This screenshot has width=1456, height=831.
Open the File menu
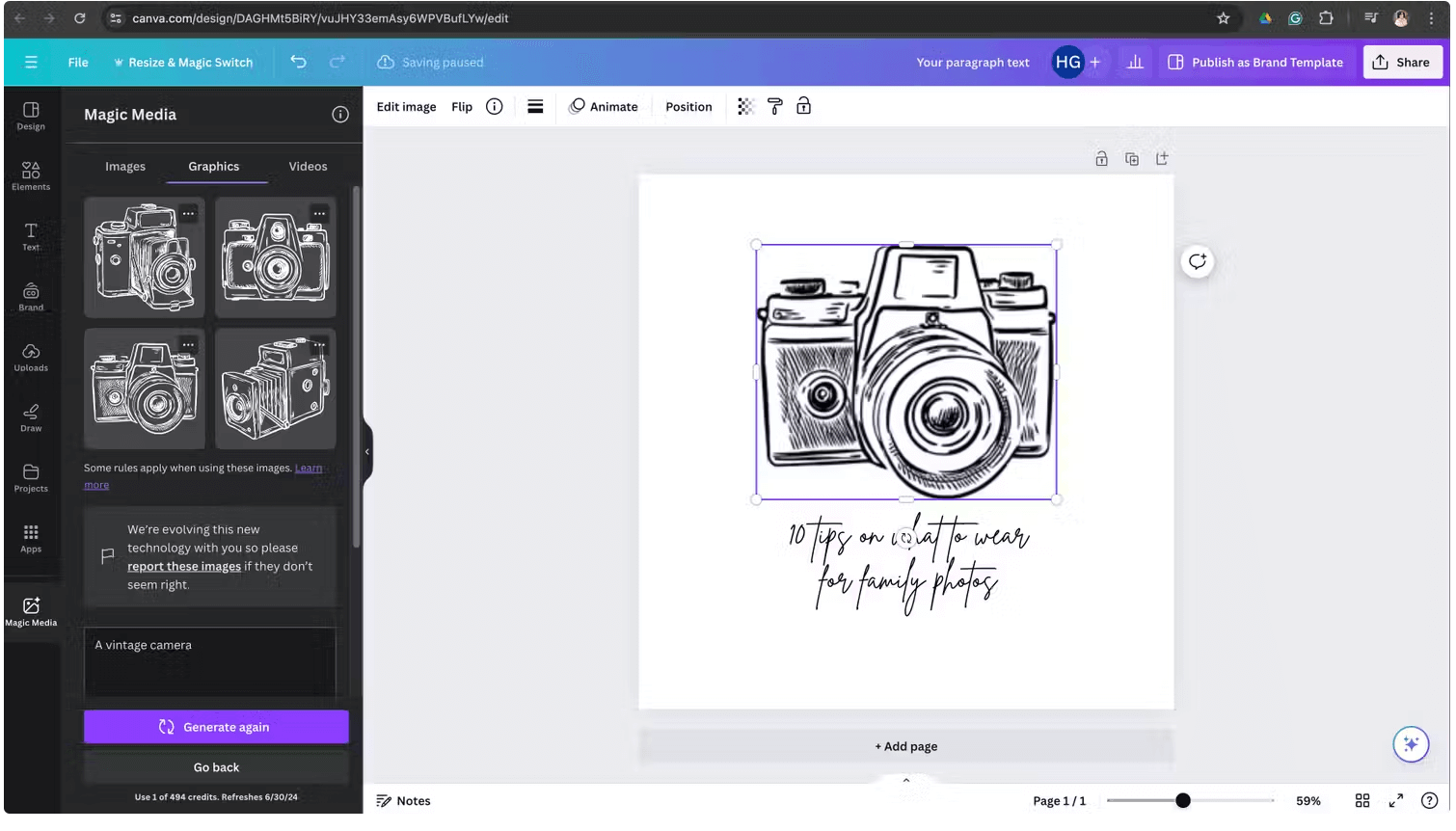77,62
